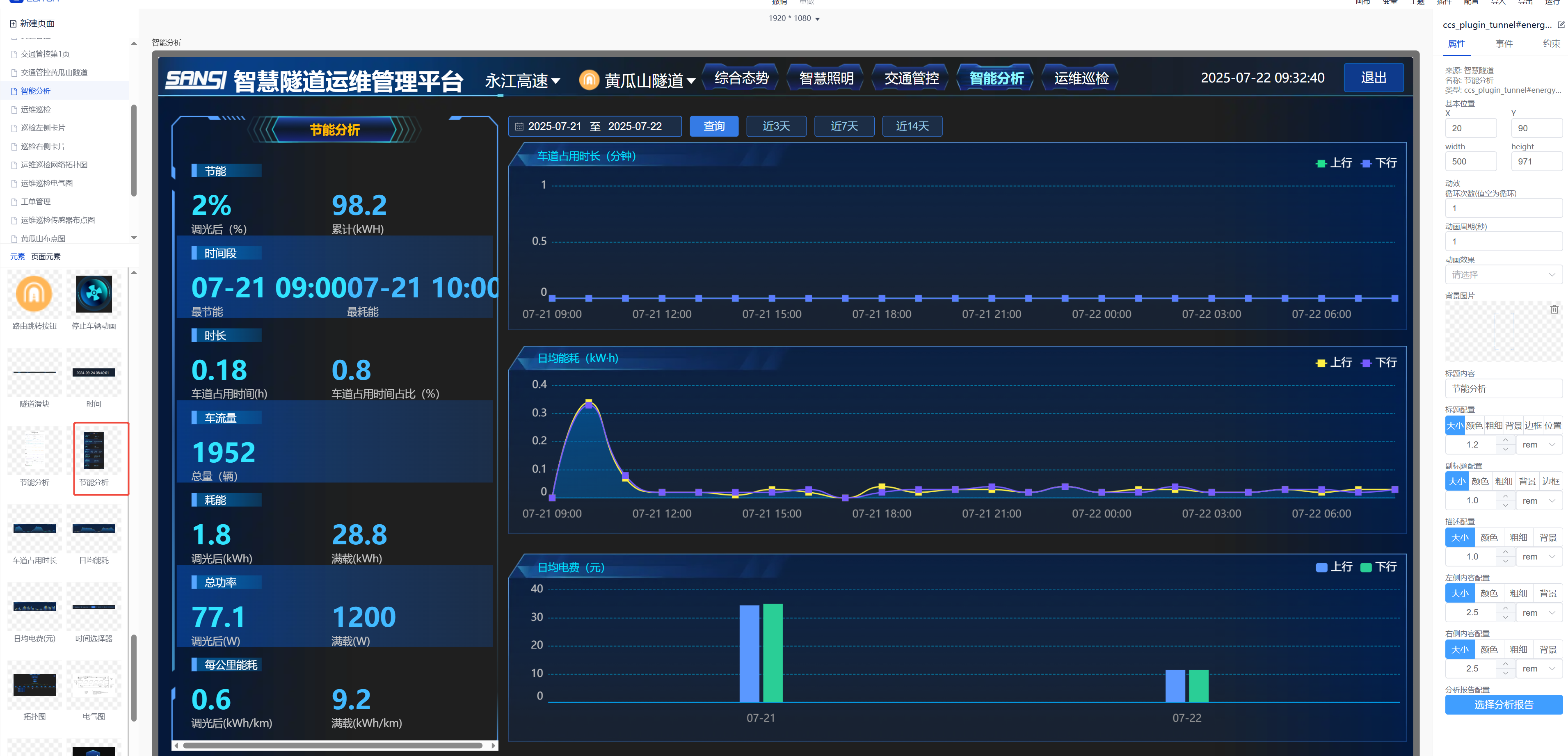Select 颜色 option under 描述配置
The image size is (1568, 756).
1489,538
